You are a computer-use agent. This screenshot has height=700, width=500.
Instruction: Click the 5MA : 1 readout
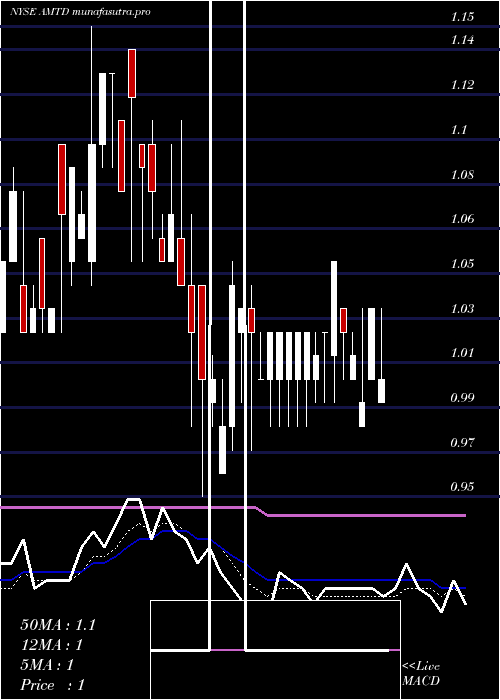point(47,665)
